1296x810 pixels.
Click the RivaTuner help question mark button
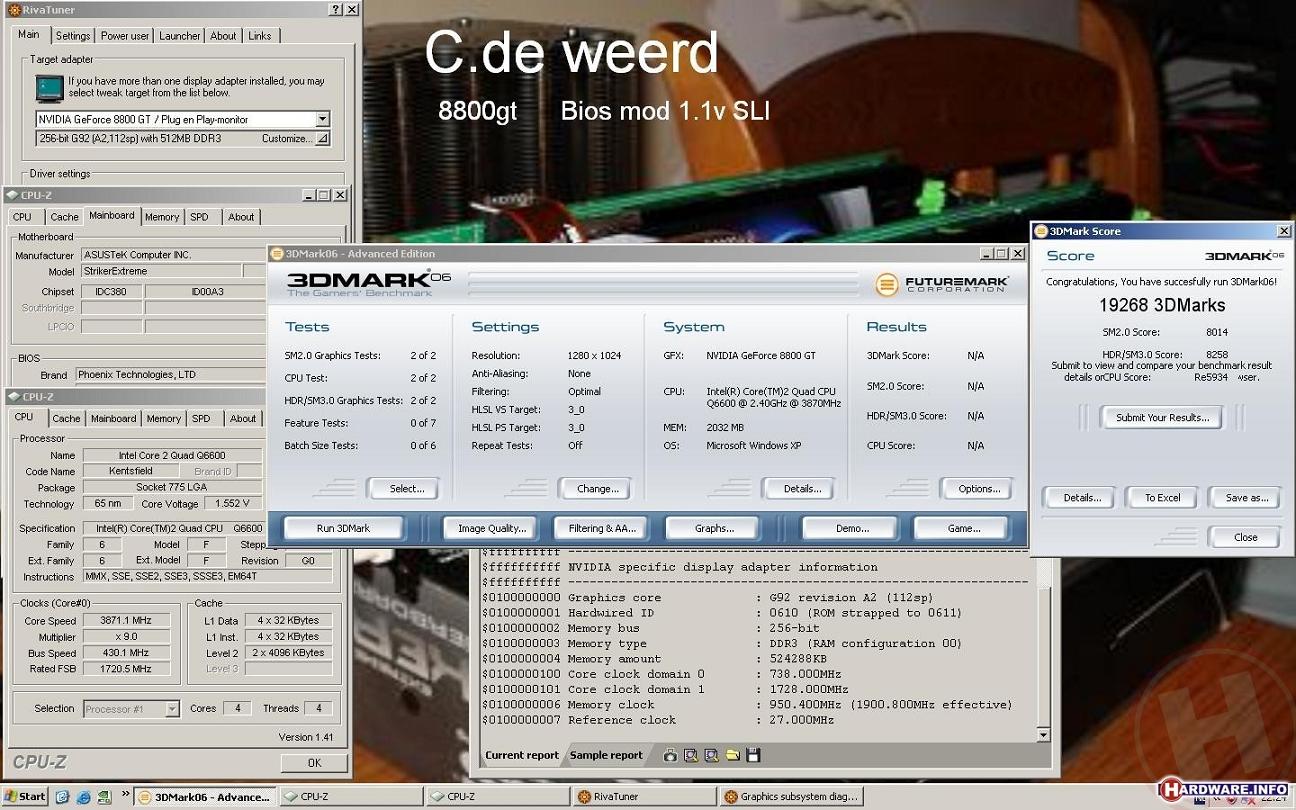point(334,10)
